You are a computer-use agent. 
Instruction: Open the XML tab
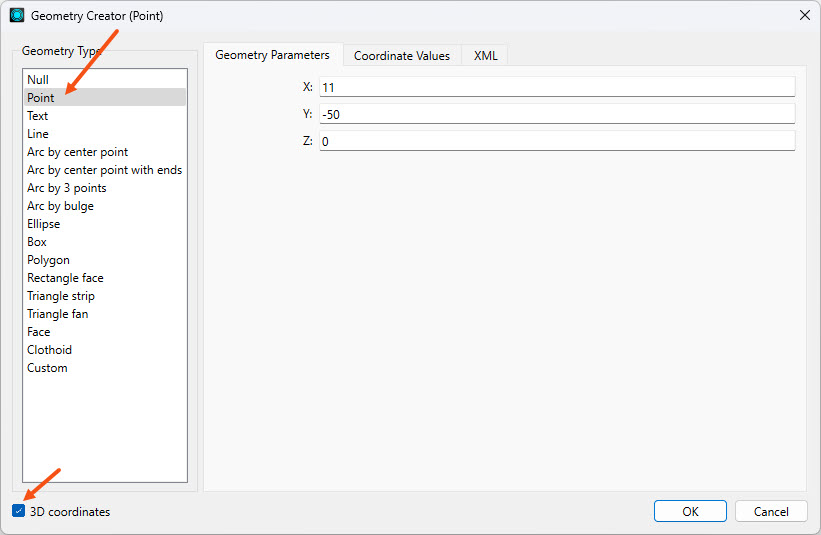click(485, 55)
